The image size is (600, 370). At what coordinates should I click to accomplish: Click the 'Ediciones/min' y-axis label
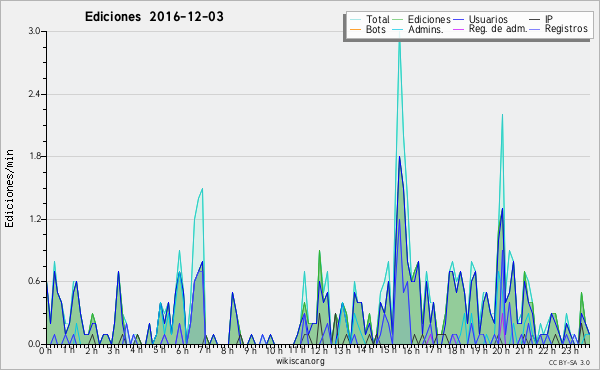(9, 188)
